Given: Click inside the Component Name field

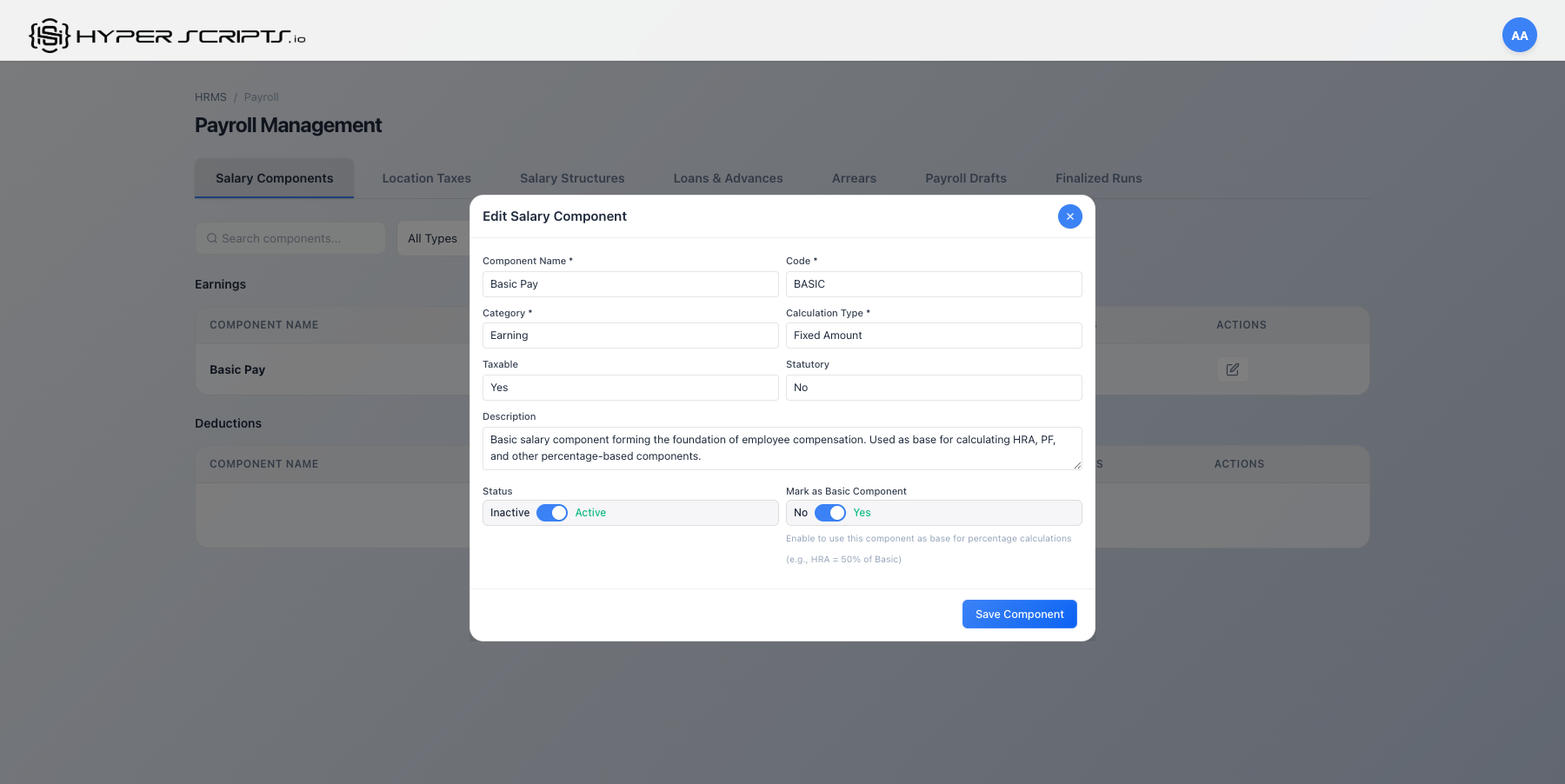Looking at the screenshot, I should click(630, 283).
